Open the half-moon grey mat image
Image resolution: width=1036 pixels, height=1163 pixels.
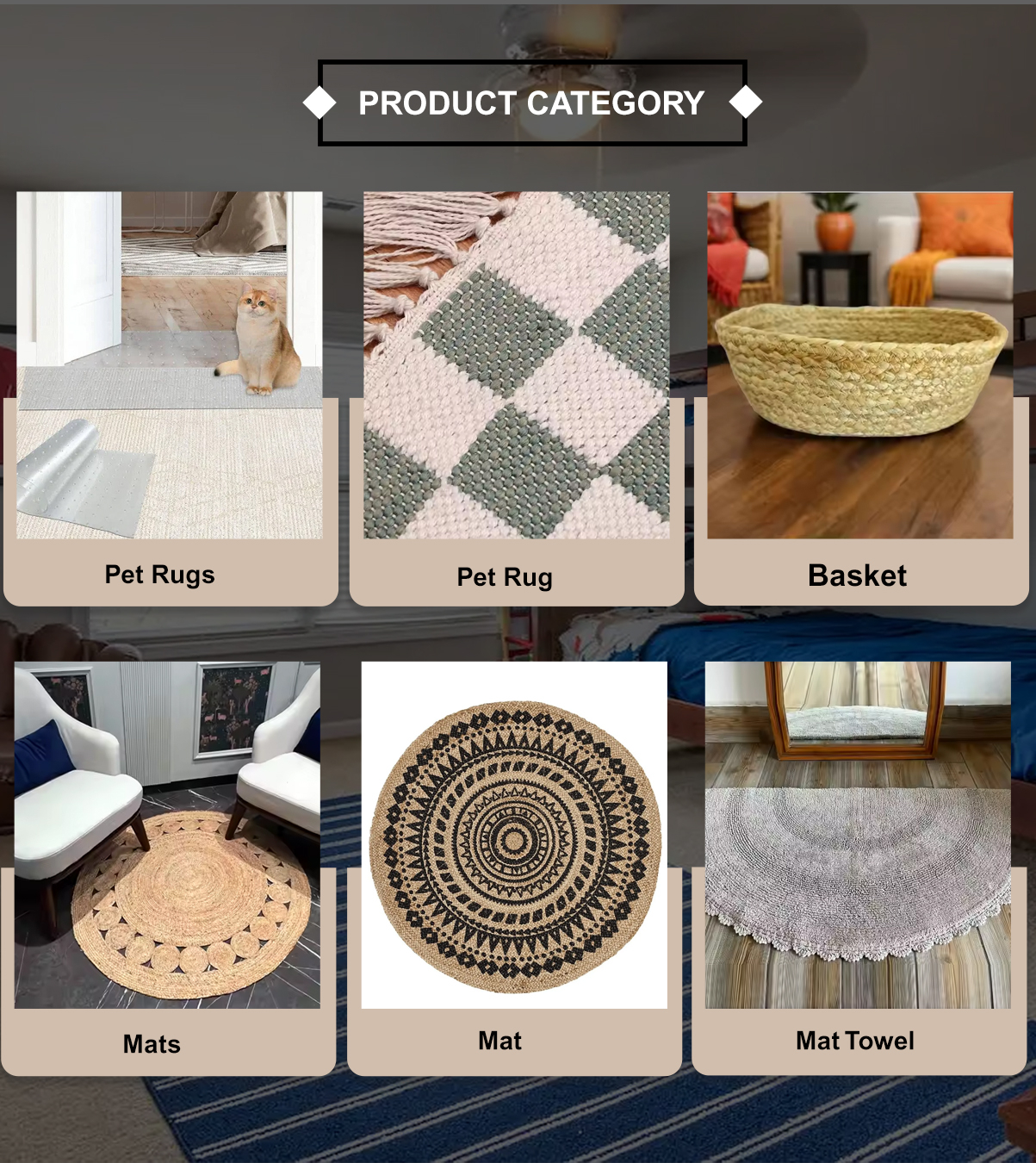[x=858, y=835]
